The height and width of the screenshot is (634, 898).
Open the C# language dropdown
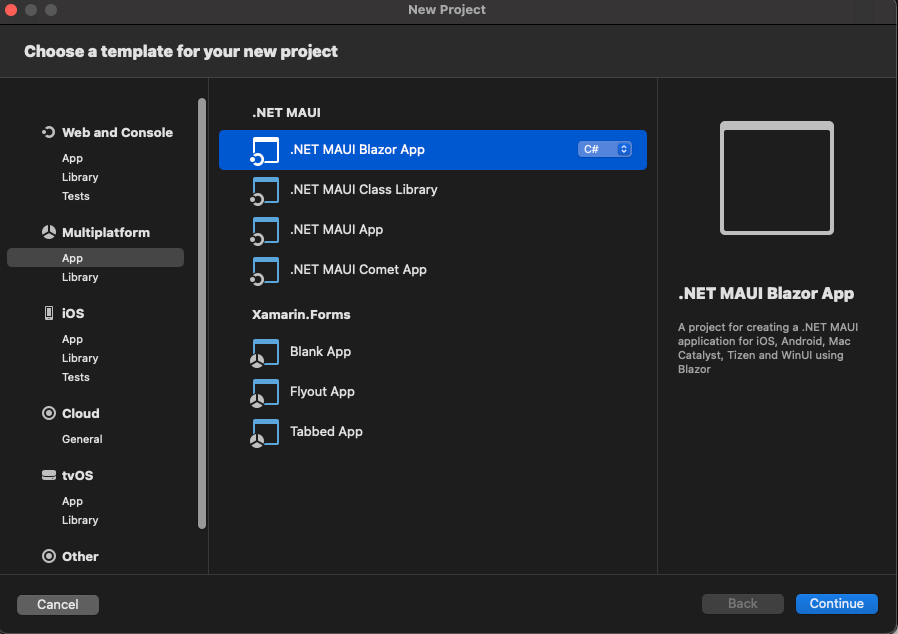point(604,149)
